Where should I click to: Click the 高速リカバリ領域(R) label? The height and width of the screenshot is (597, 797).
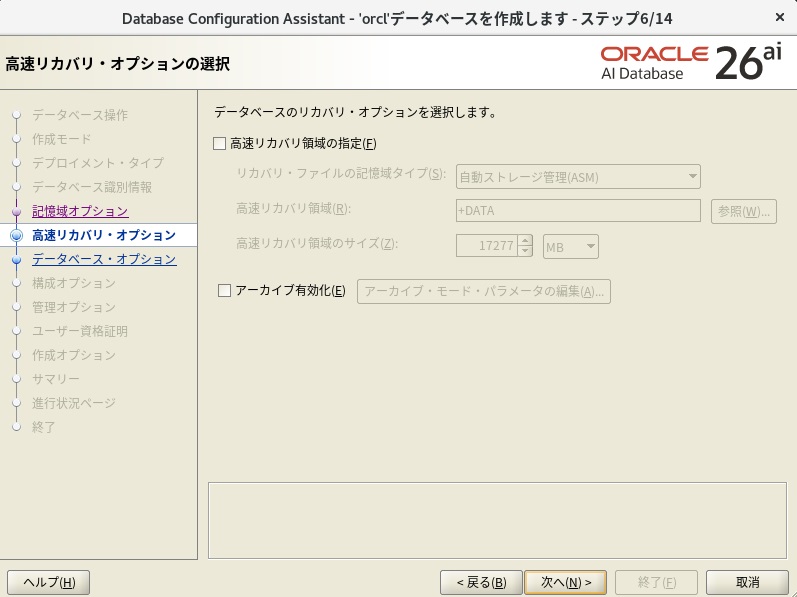click(293, 208)
